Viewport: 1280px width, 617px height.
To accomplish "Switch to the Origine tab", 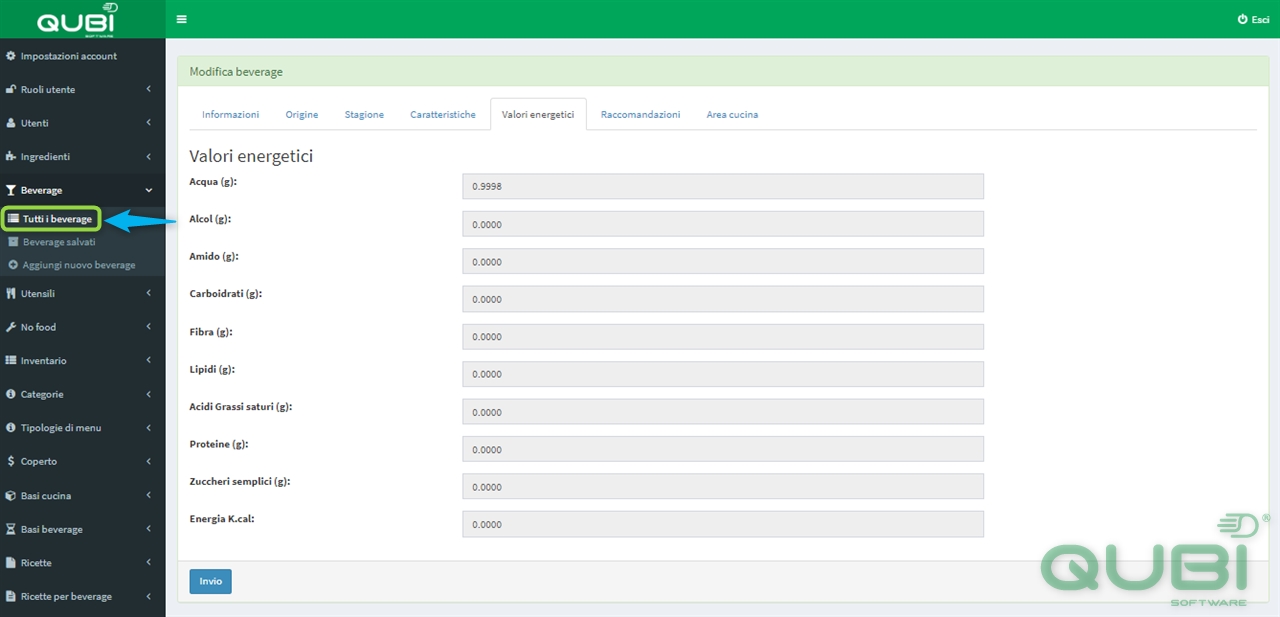I will 302,115.
